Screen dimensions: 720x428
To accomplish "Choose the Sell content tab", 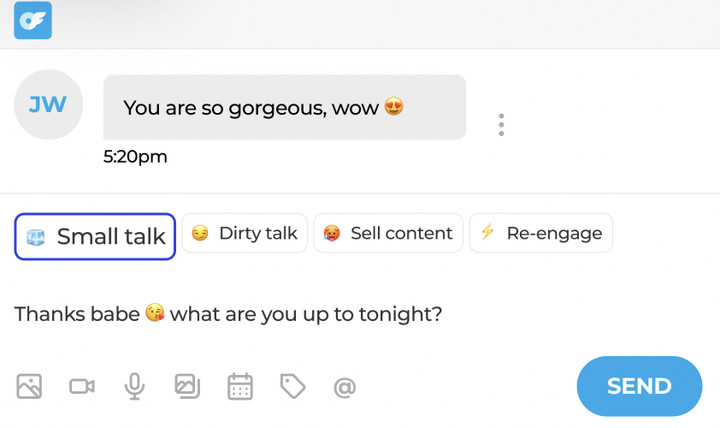I will coord(388,233).
